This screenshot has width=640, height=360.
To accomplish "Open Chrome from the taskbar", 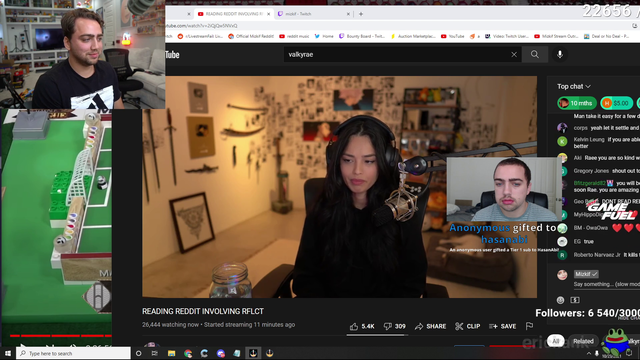I will click(188, 353).
